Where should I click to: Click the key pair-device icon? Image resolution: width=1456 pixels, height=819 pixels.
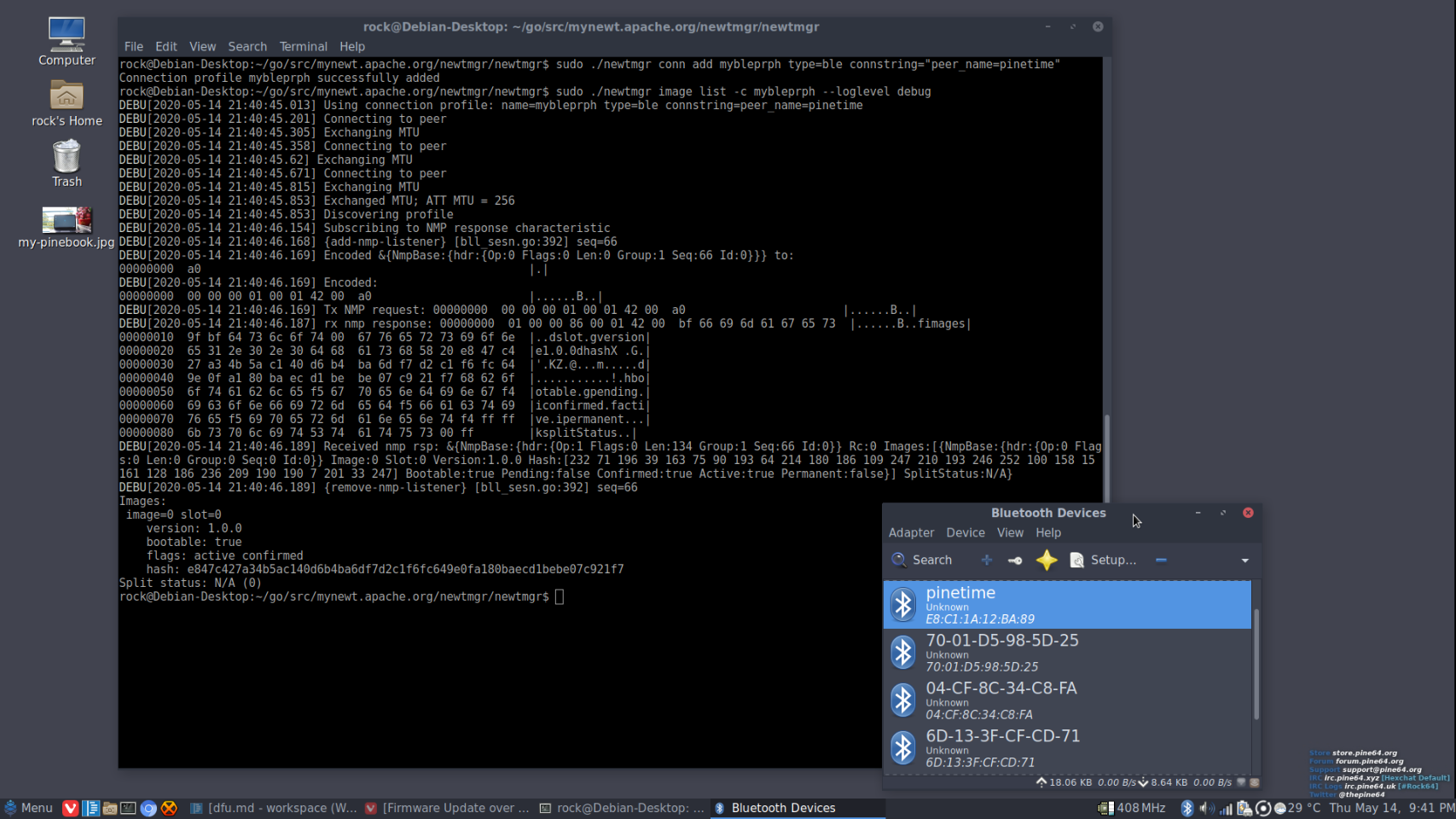point(1015,560)
